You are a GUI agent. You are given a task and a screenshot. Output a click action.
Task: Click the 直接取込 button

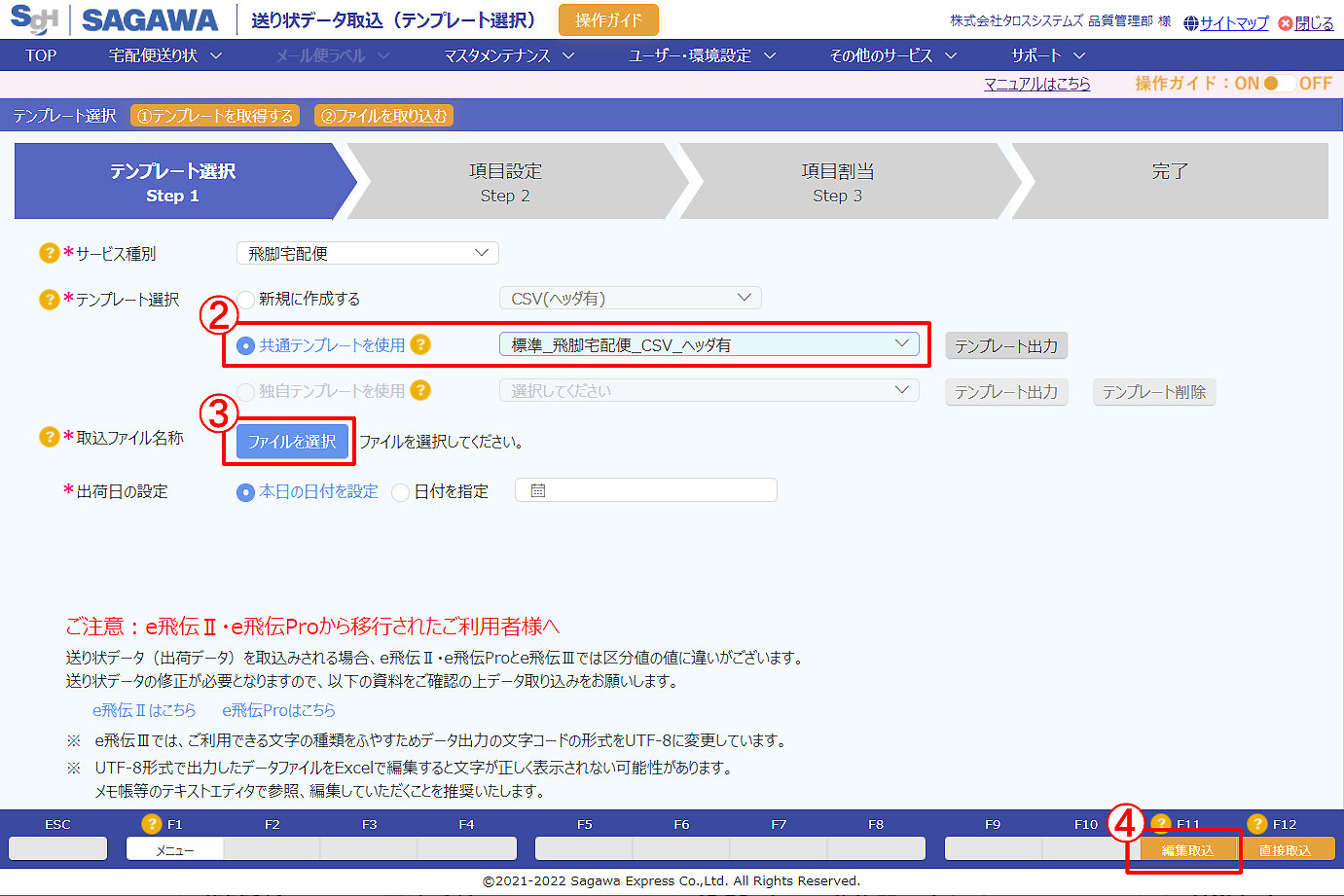[x=1286, y=849]
